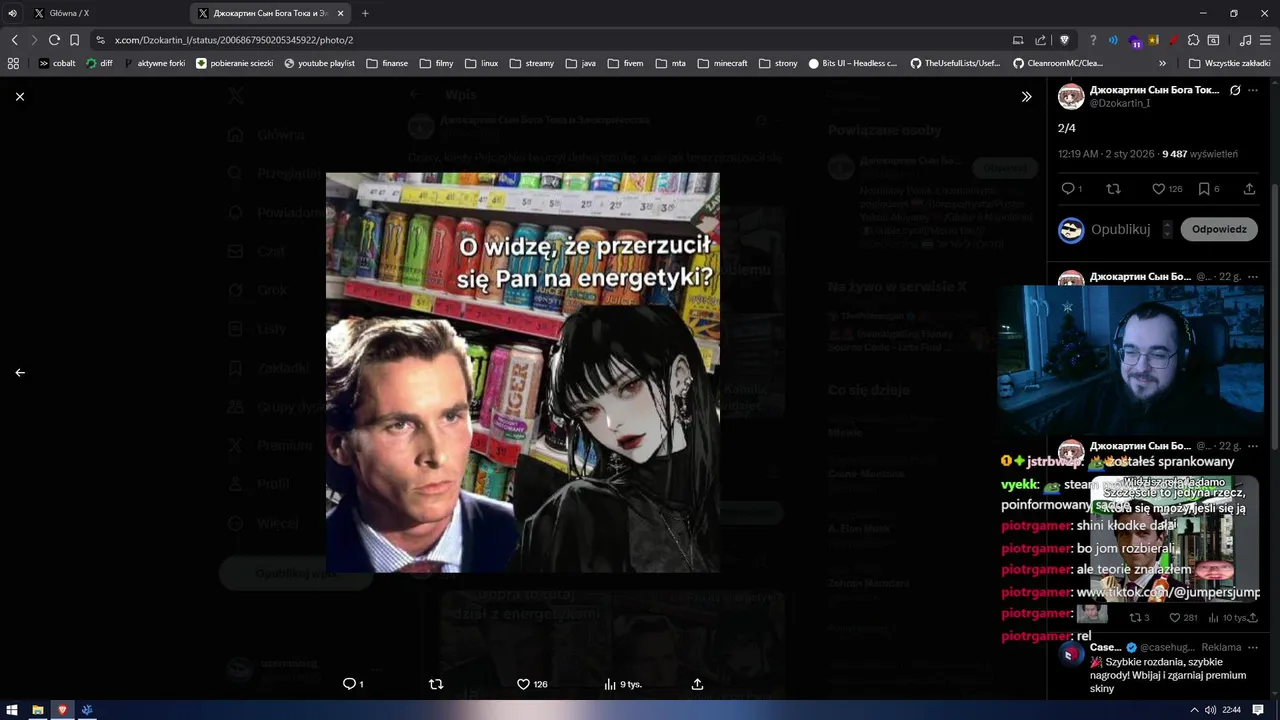Open the 9 487 wyświetleń view count
Viewport: 1280px width, 720px height.
tap(1200, 154)
